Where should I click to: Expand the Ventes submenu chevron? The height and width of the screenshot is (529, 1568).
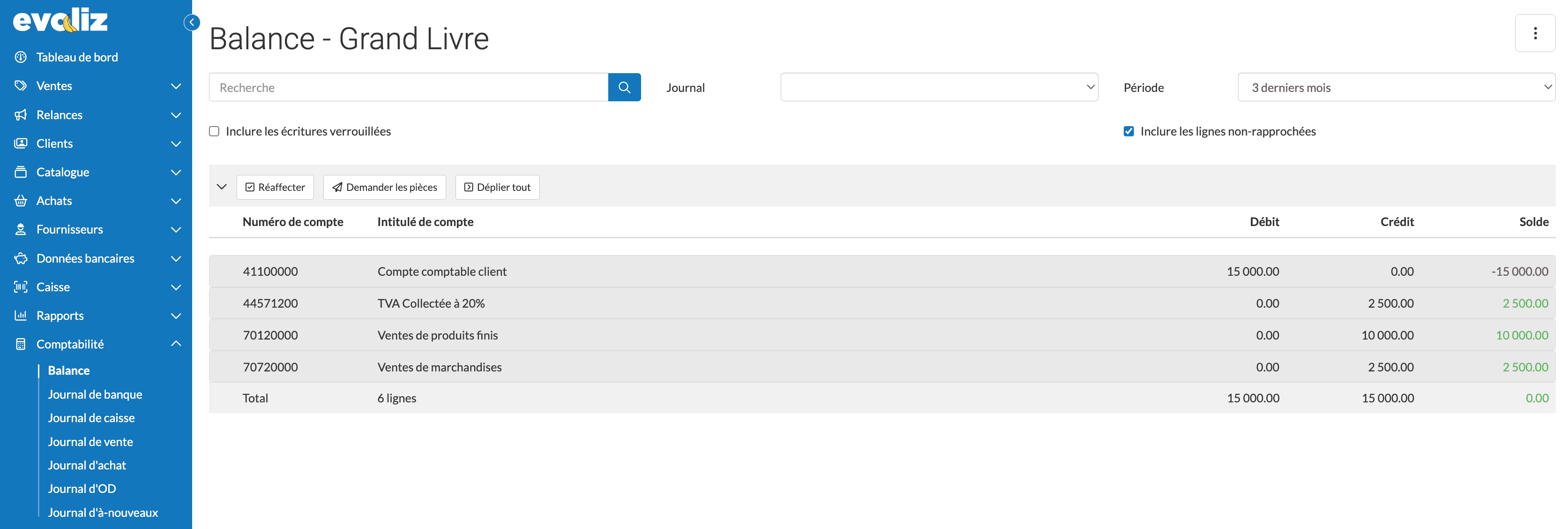click(x=176, y=86)
